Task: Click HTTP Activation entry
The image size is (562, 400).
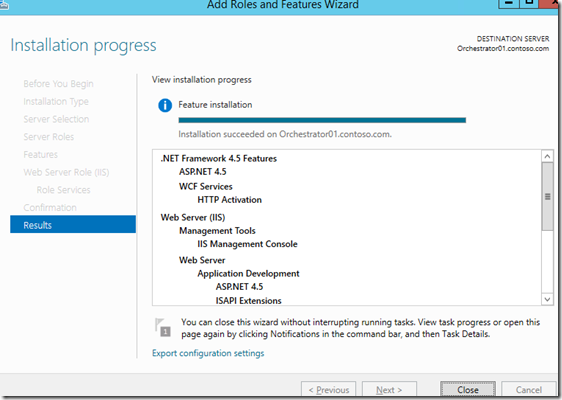Action: point(229,200)
